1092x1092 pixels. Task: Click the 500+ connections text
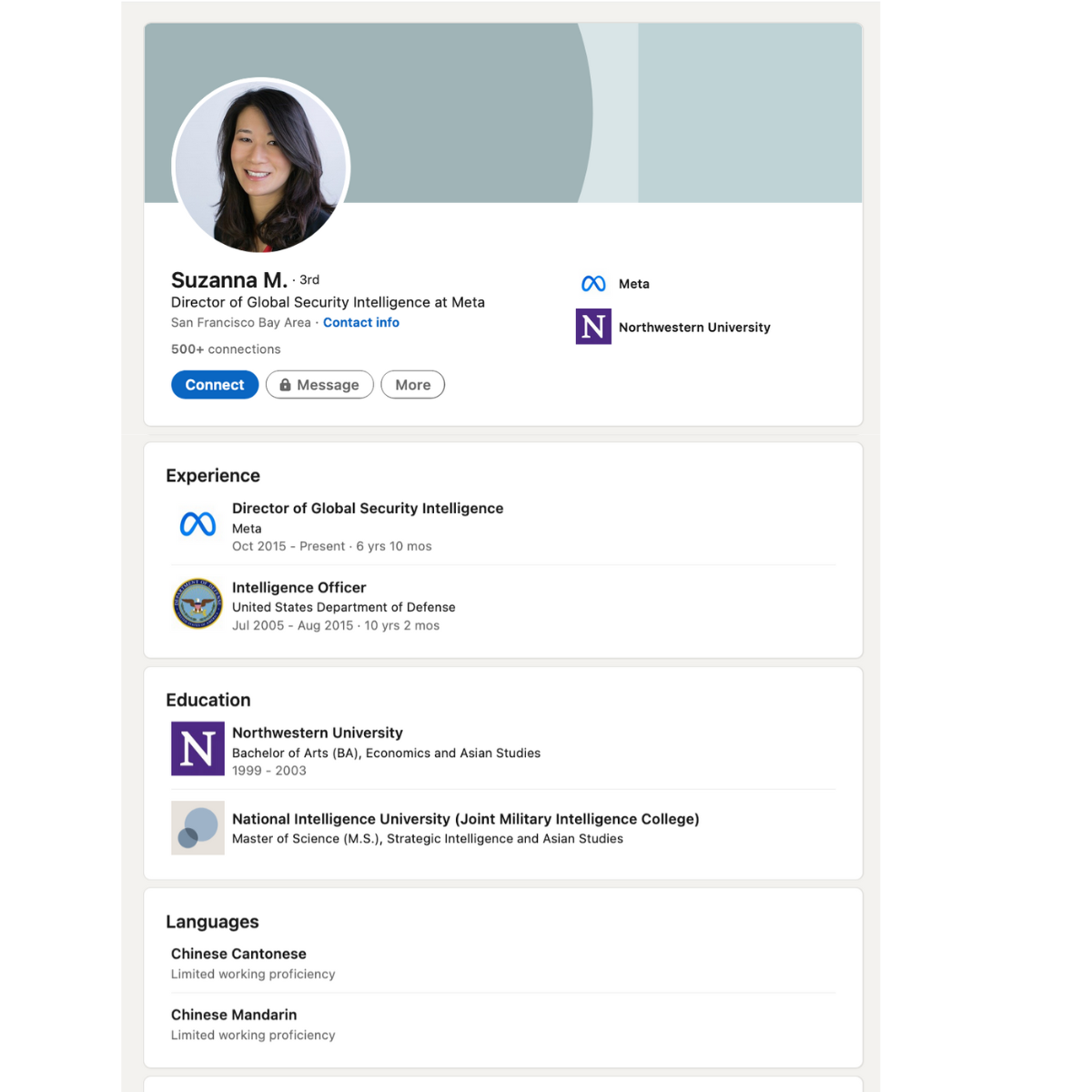point(226,349)
